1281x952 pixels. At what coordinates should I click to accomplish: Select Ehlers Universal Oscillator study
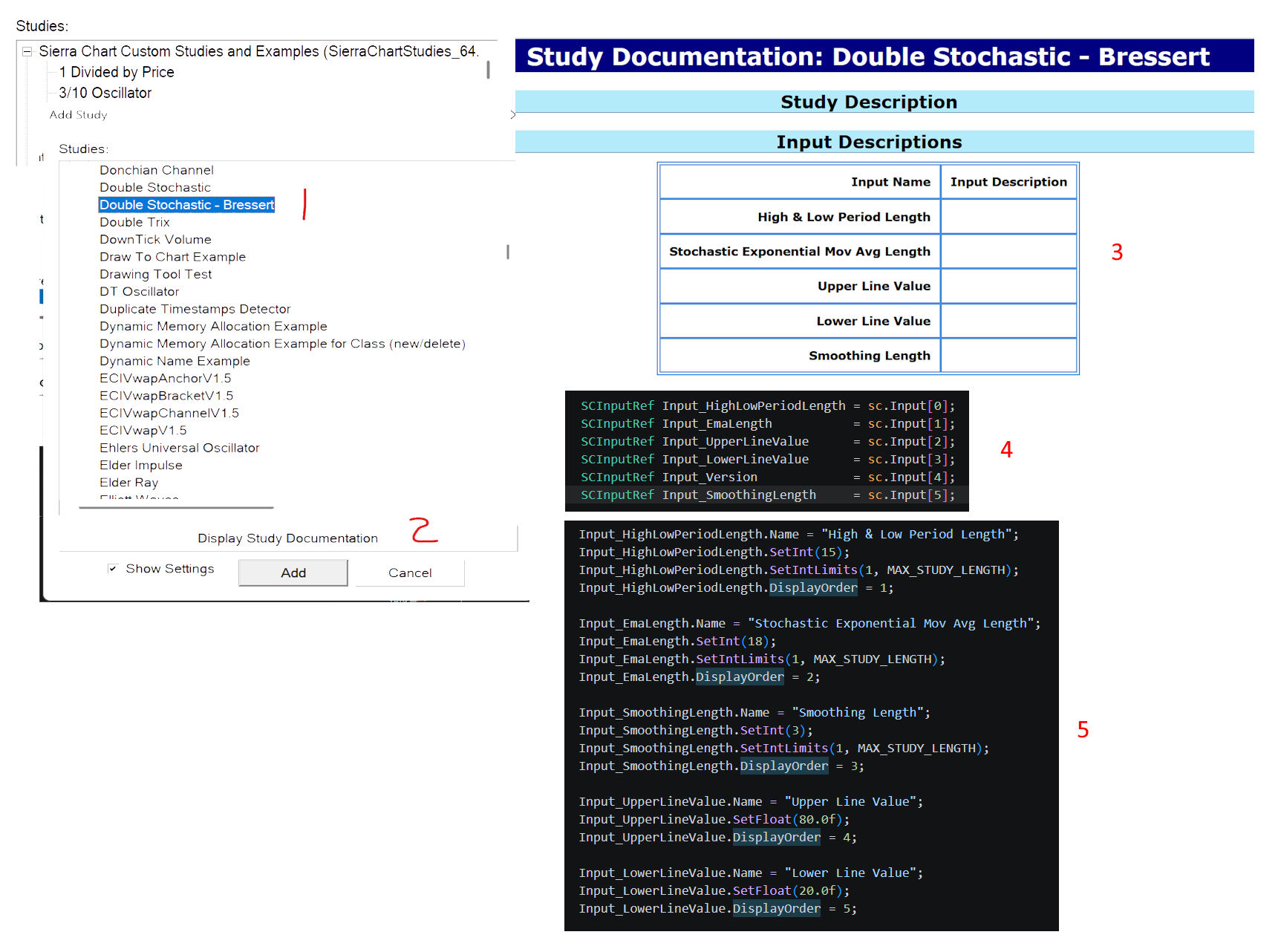[x=180, y=448]
